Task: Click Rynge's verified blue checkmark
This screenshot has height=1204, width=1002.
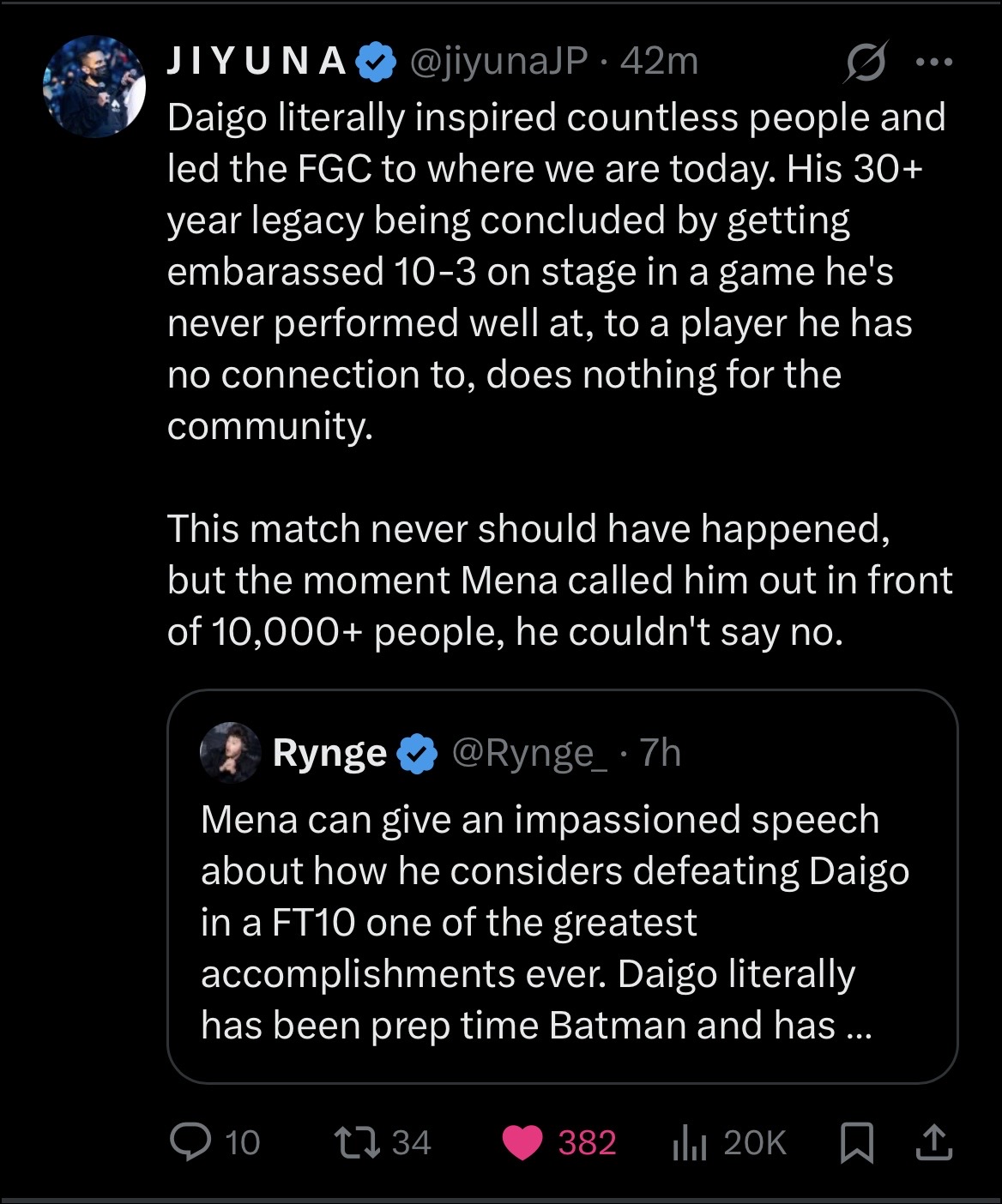Action: coord(418,754)
